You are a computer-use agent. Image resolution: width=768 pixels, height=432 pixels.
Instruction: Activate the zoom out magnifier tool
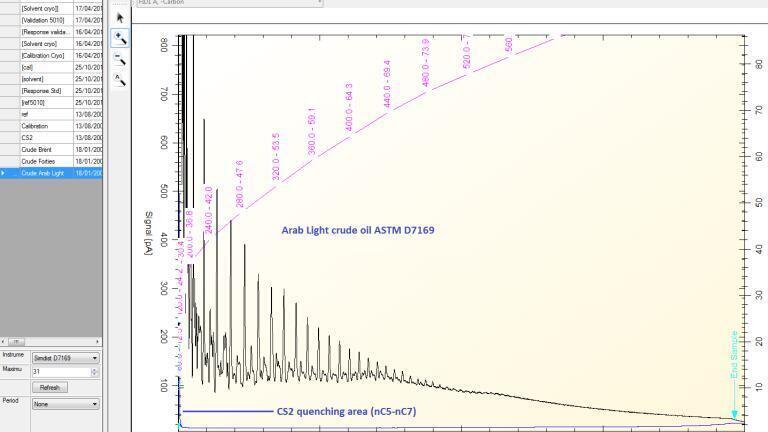(x=120, y=59)
